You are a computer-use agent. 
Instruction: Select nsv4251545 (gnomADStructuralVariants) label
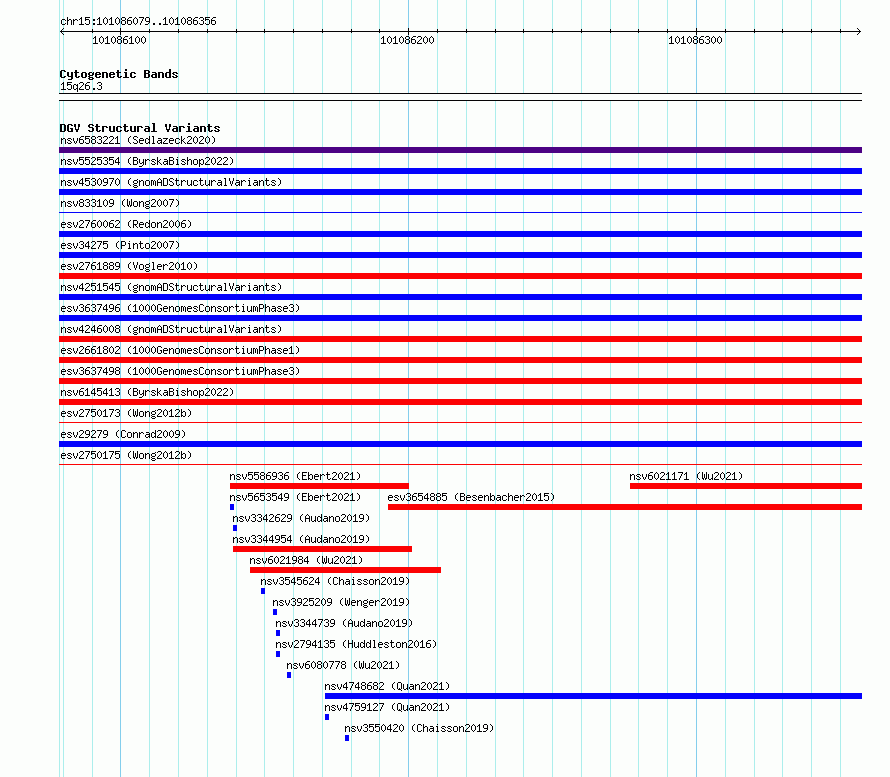pos(171,287)
